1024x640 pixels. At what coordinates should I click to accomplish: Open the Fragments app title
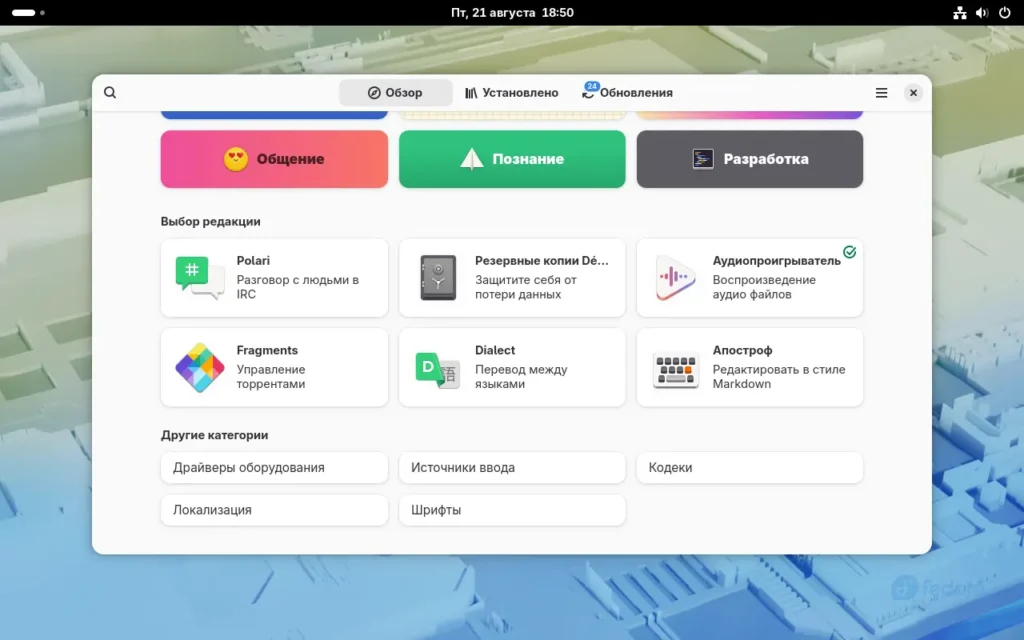pos(267,350)
